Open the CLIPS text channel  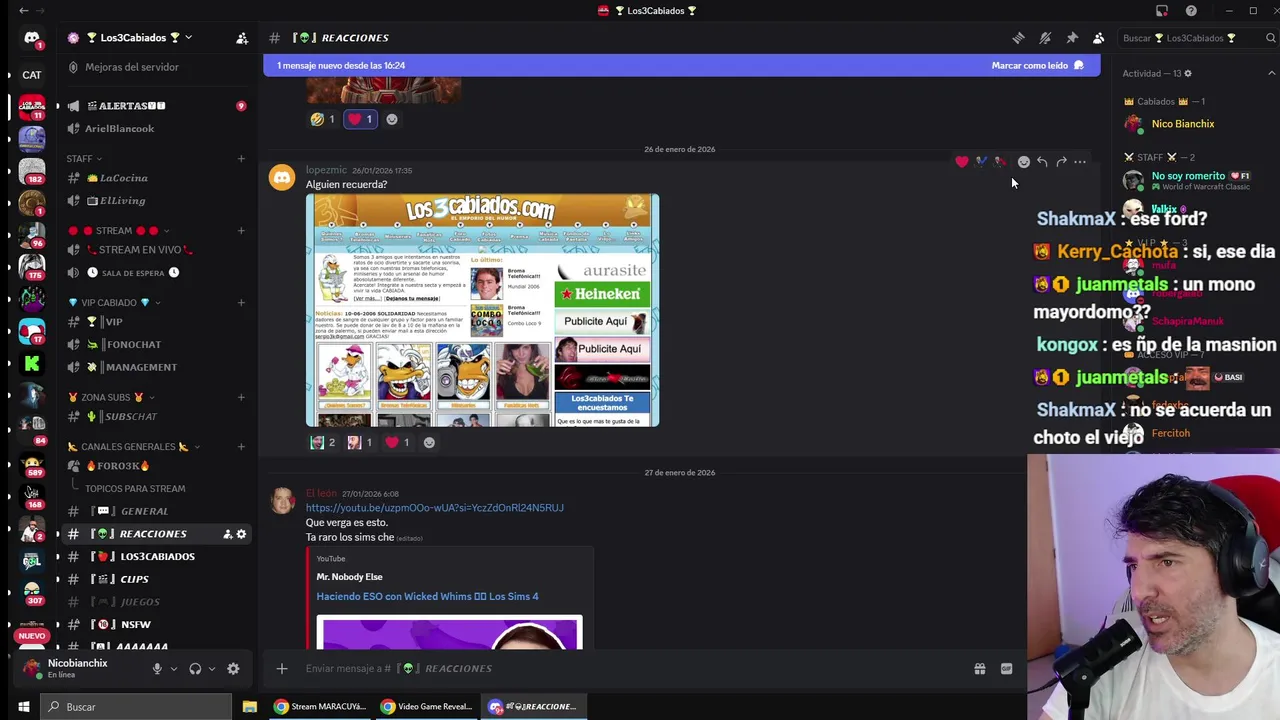[x=155, y=579]
